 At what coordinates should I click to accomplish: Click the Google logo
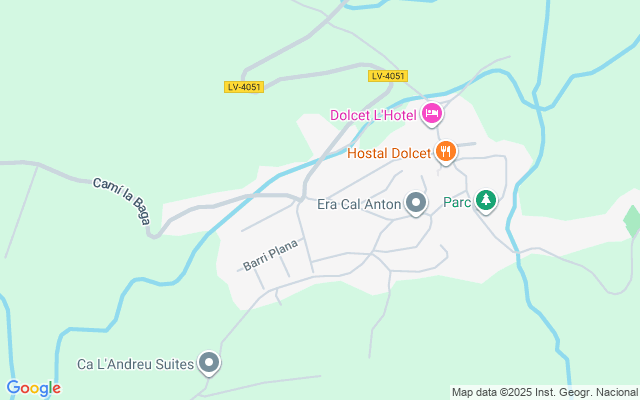pos(33,388)
